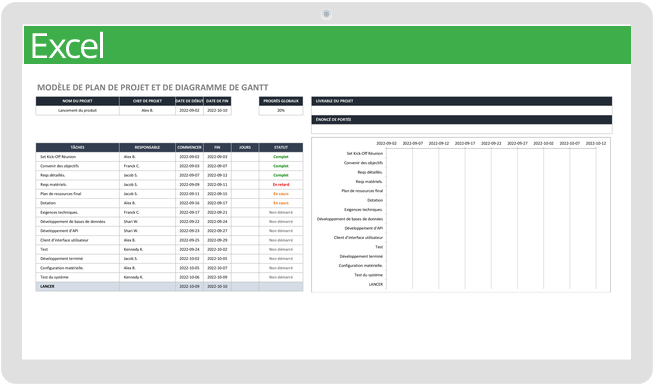Viewport: 654px width, 385px height.
Task: Click the PROGRÈS GLOBAUX header cell
Action: (x=281, y=101)
